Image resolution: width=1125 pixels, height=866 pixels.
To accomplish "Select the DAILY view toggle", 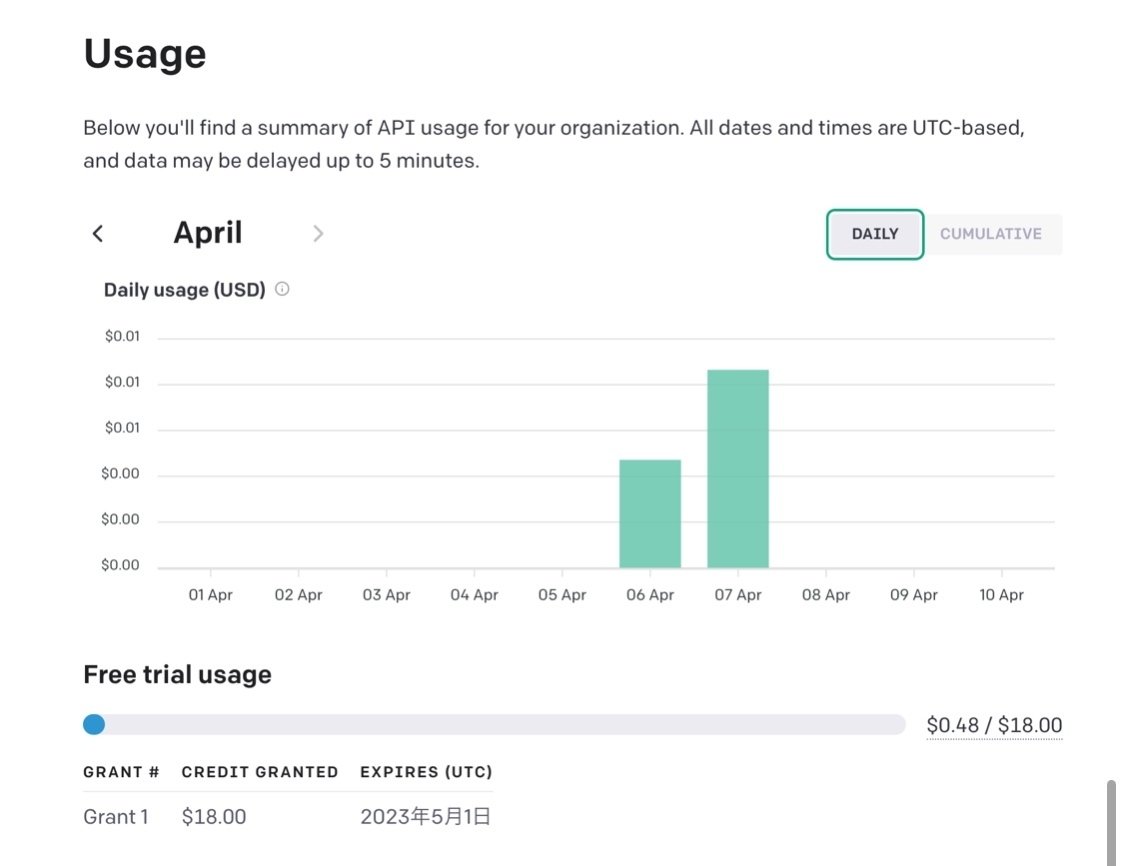I will [875, 234].
